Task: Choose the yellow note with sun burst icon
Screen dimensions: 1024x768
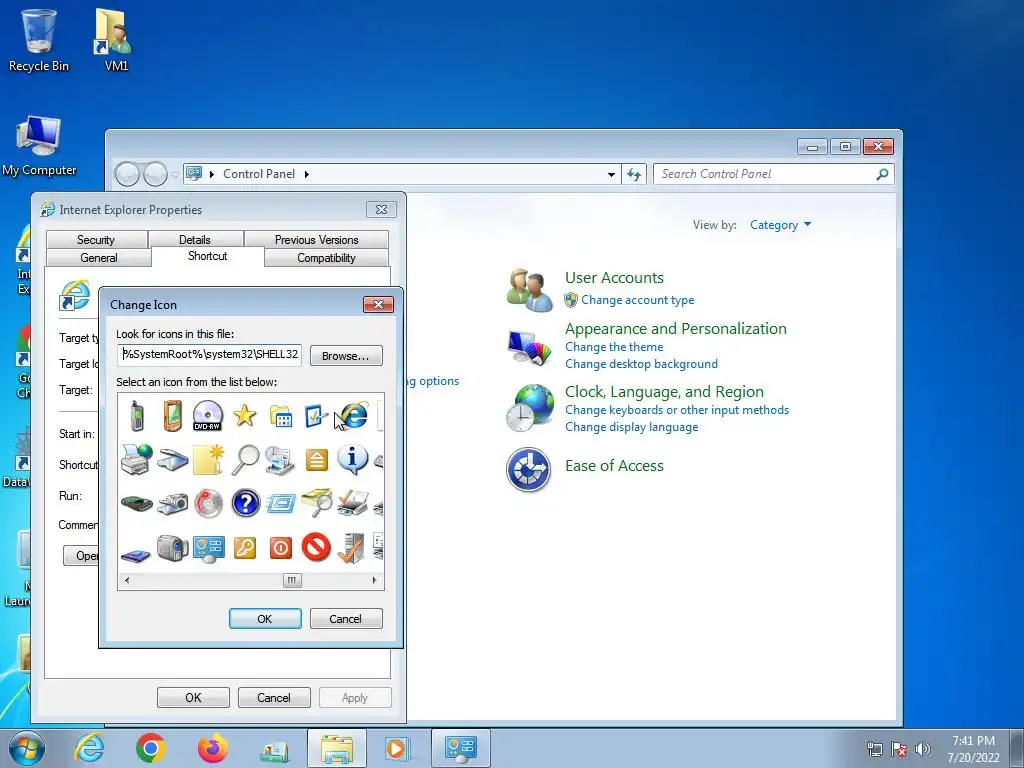Action: pos(208,459)
